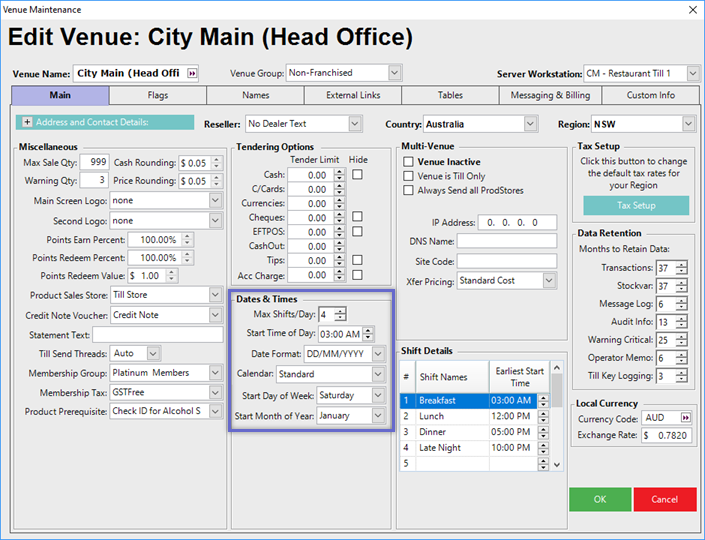Click the Tax Setup button
The image size is (705, 540).
point(635,205)
